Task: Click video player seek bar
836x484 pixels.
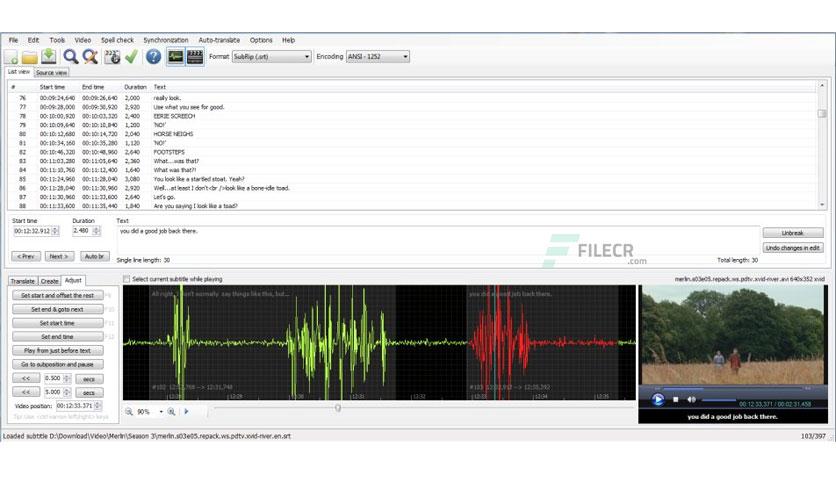Action: [733, 389]
